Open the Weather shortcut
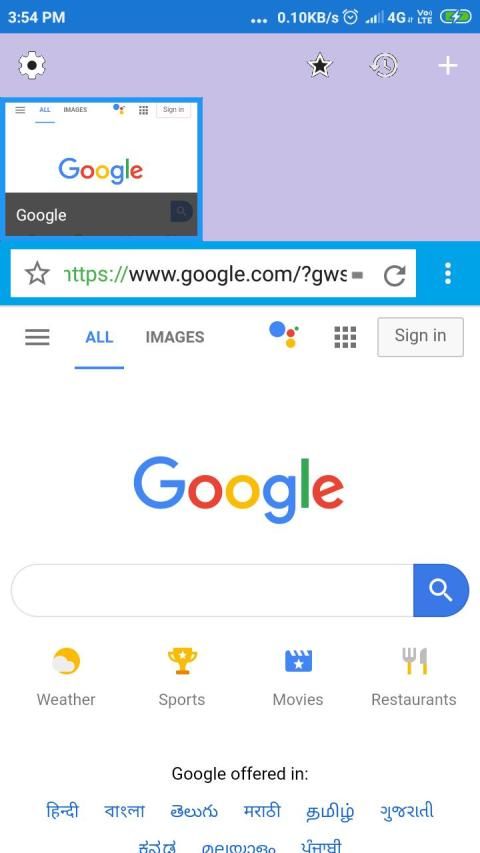 (66, 676)
